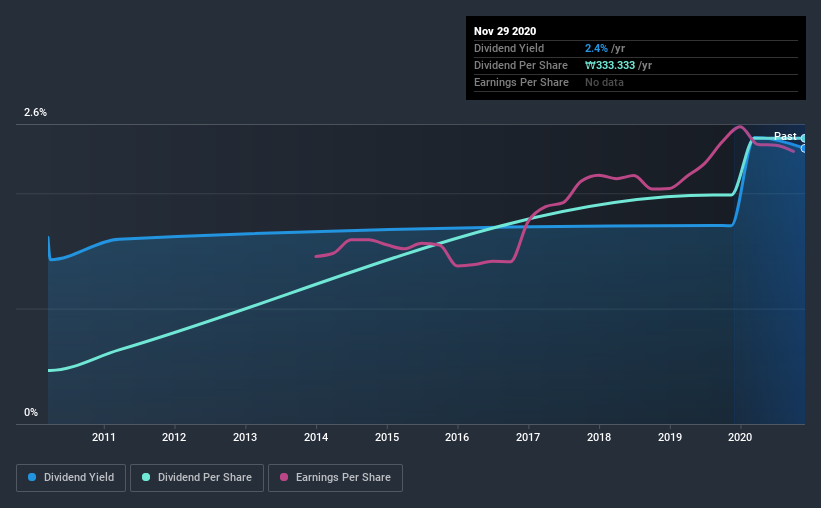Click the ₩333.333 Dividend Per Share value
821x508 pixels.
(610, 65)
